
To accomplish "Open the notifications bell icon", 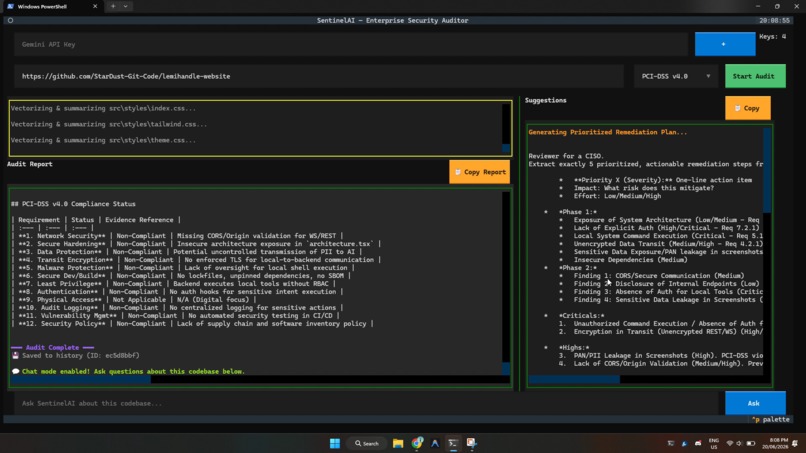I will pyautogui.click(x=795, y=443).
